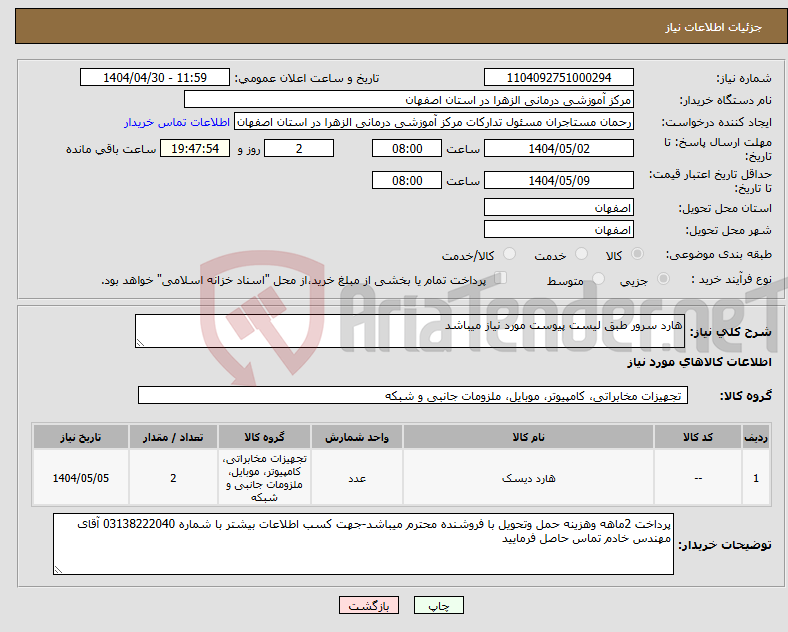
Task: Click the تعداد / مقدار column header
Action: pos(173,437)
